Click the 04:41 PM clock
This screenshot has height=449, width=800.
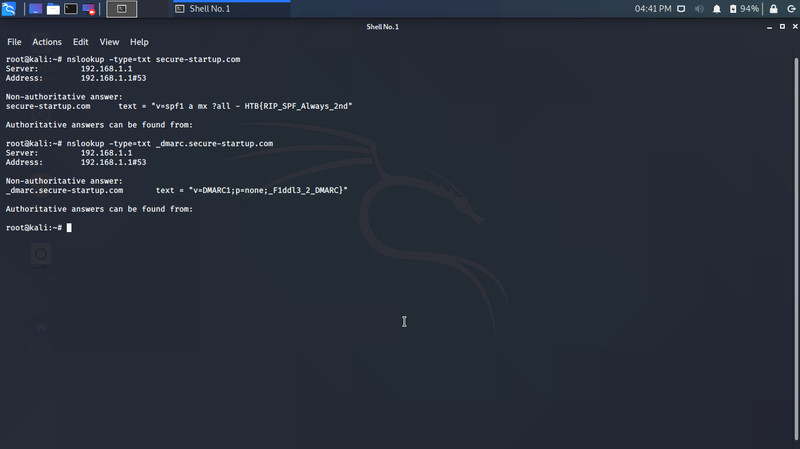pos(653,9)
